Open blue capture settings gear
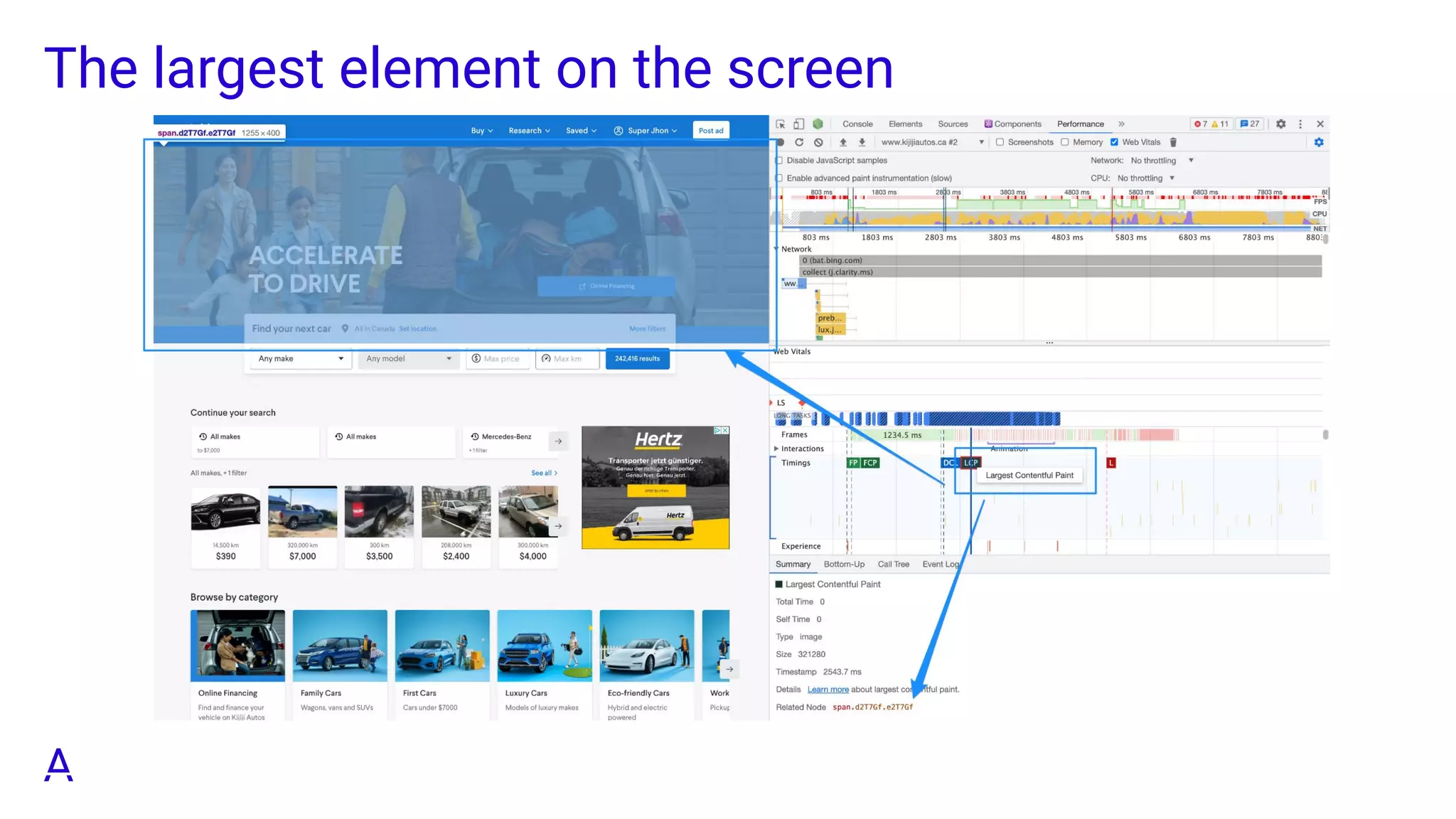 [x=1319, y=142]
